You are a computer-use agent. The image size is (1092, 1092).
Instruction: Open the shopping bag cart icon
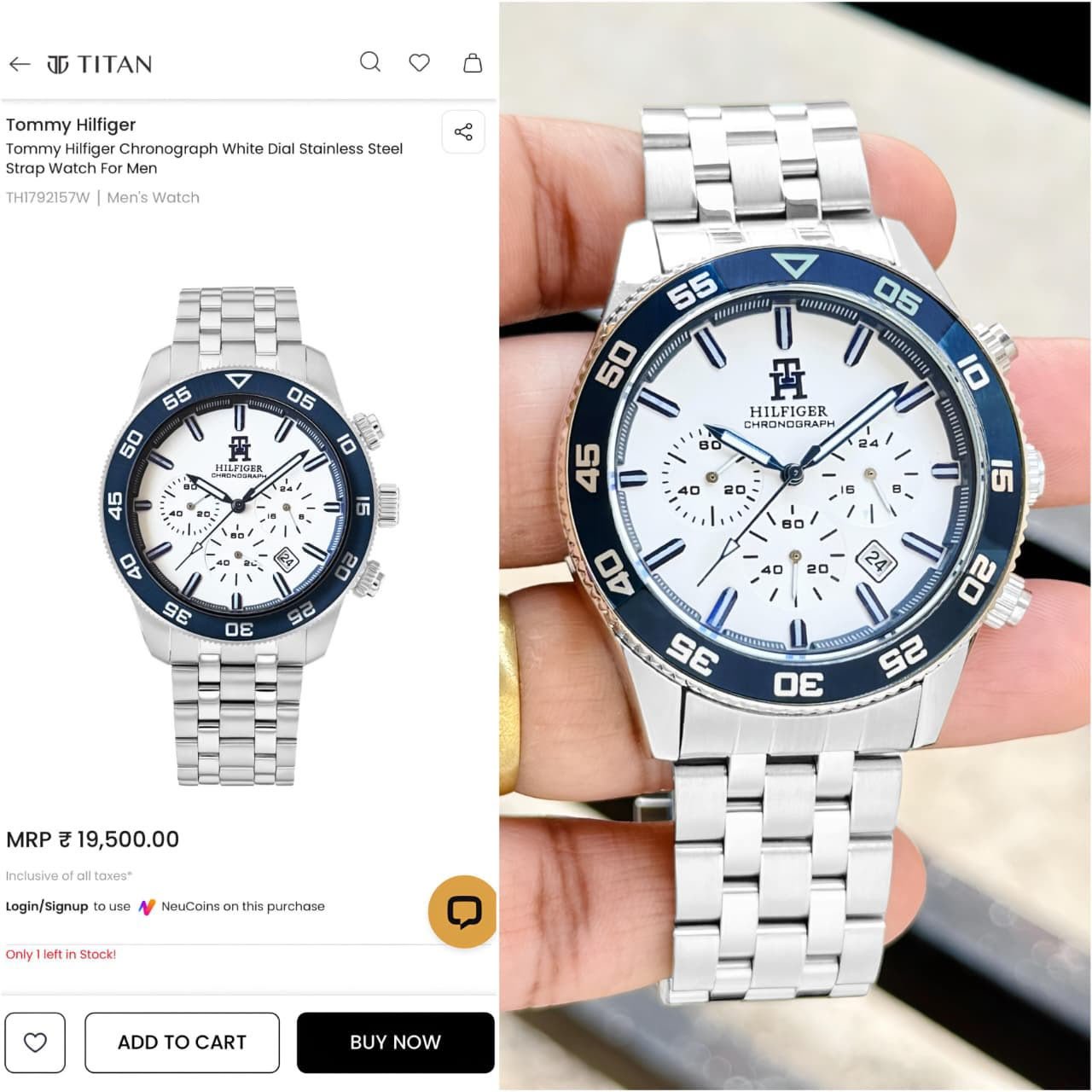point(473,62)
